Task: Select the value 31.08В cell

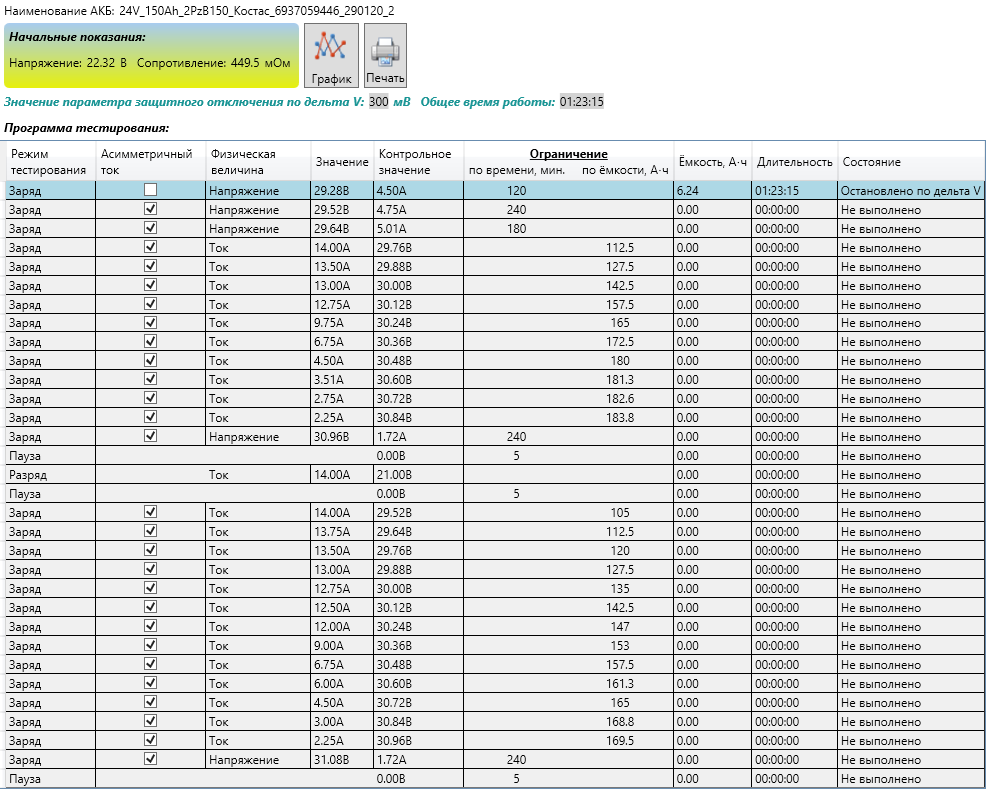Action: click(342, 760)
